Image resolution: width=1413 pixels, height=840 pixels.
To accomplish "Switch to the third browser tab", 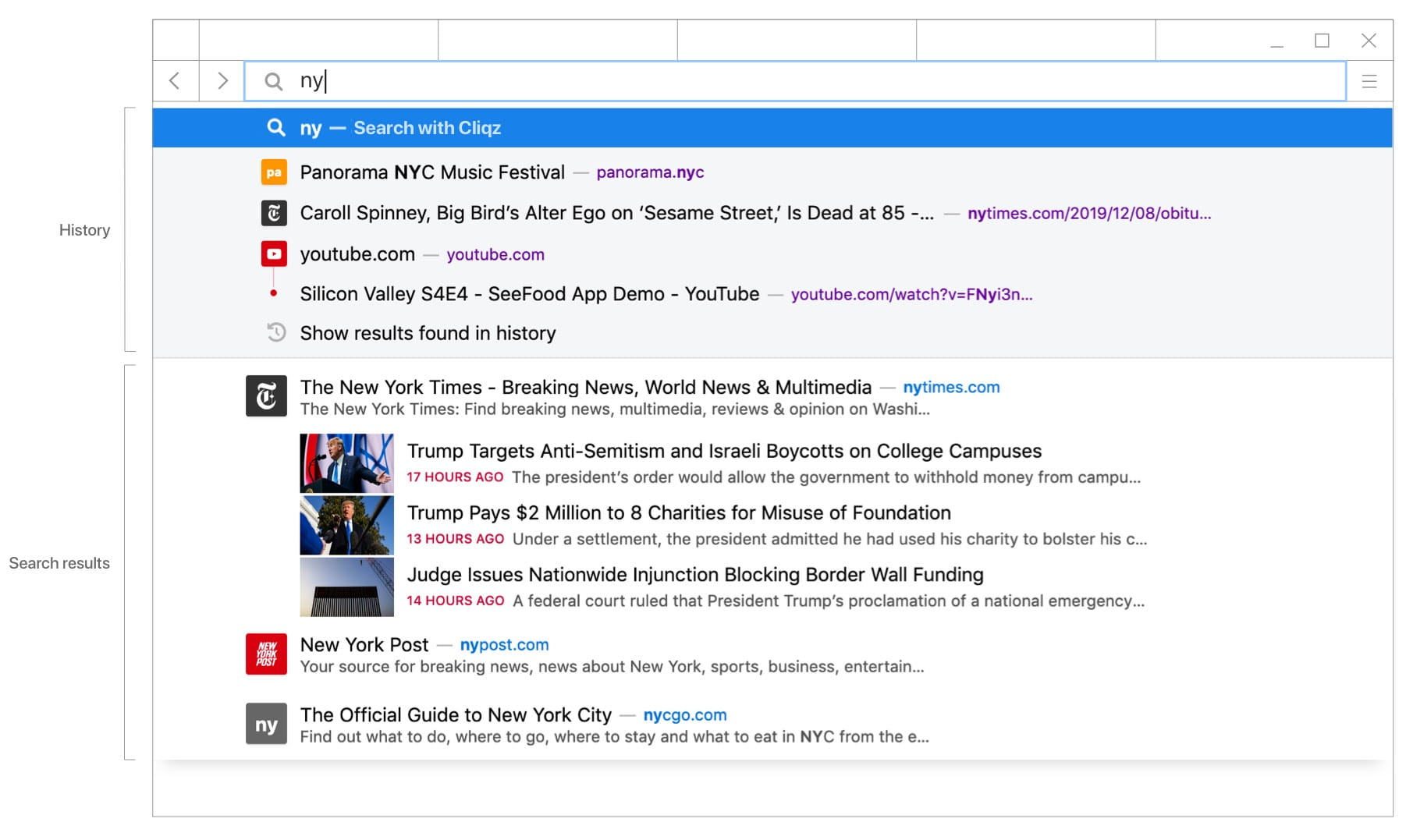I will click(x=797, y=41).
